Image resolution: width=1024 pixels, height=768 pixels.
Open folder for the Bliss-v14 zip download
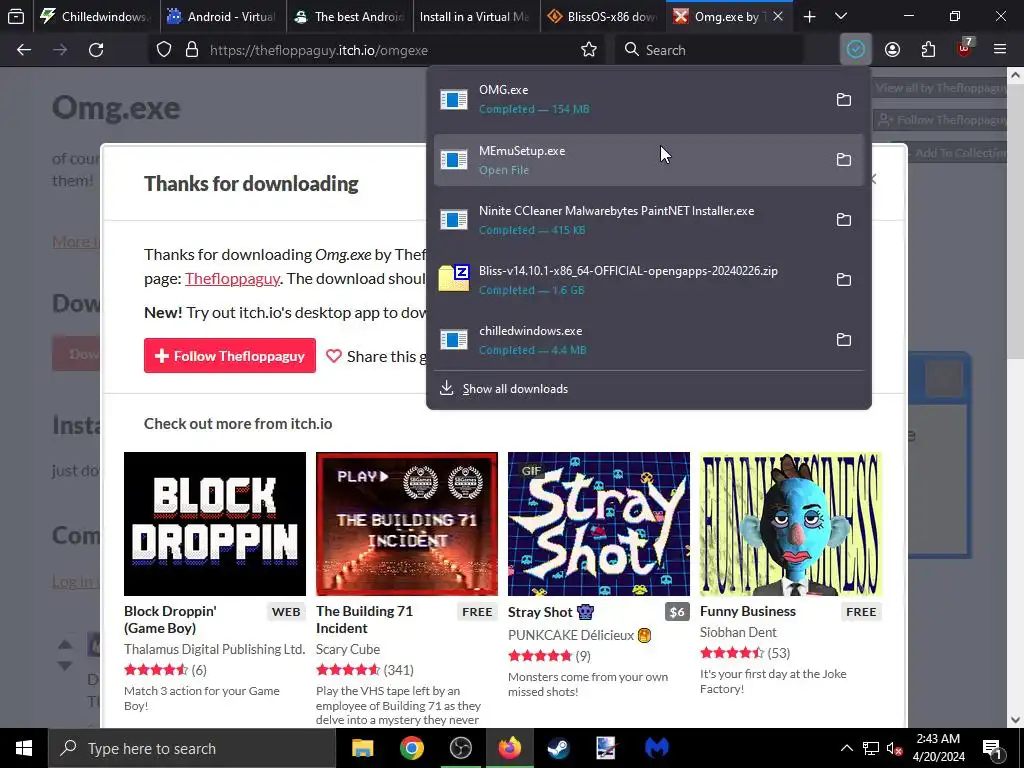844,280
